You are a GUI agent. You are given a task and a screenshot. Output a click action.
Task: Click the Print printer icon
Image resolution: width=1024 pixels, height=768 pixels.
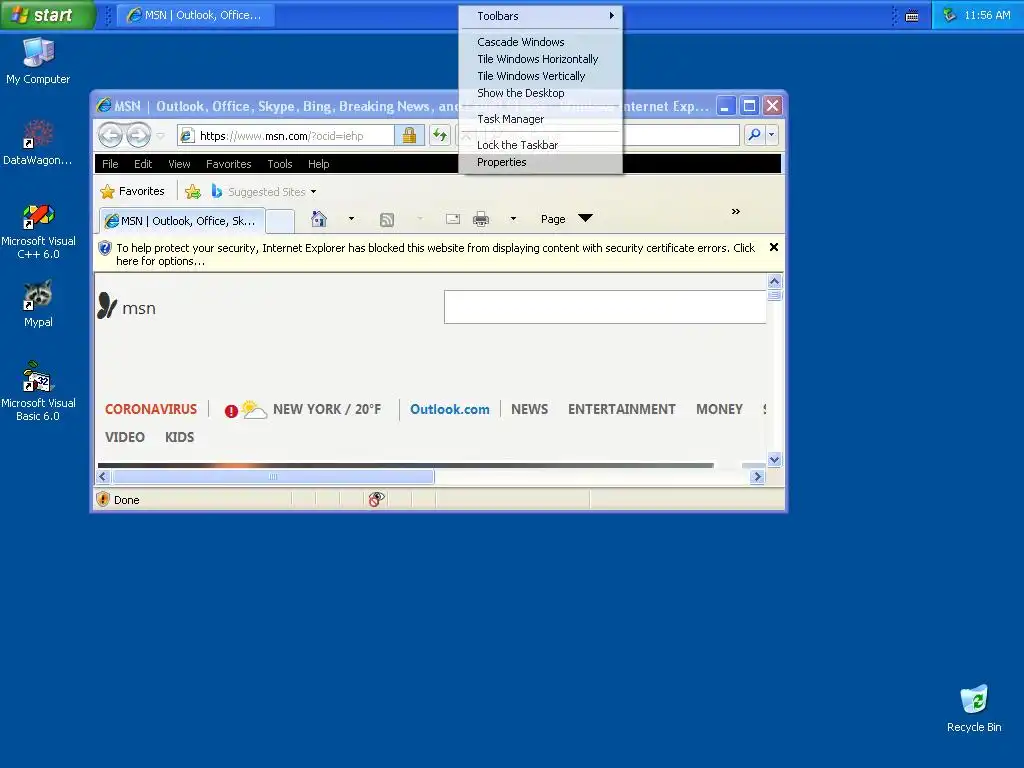(481, 219)
